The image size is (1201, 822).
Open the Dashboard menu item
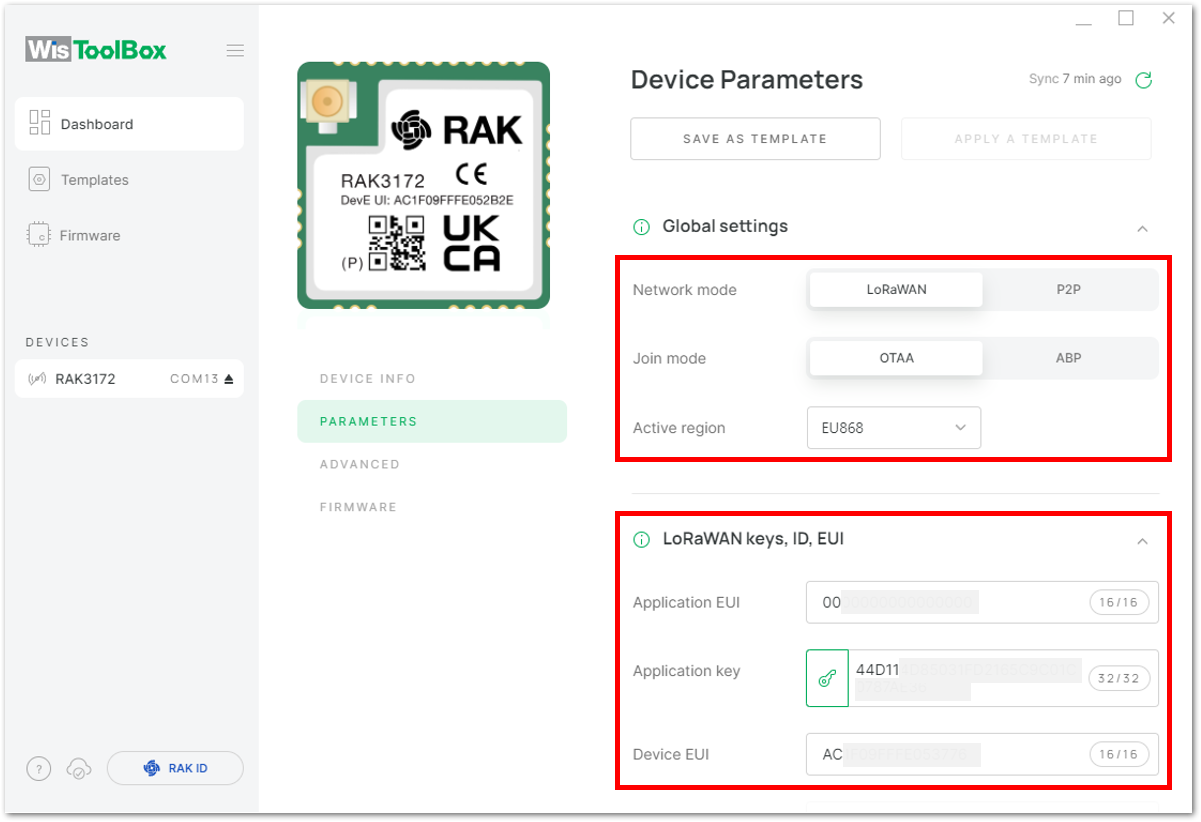(129, 124)
